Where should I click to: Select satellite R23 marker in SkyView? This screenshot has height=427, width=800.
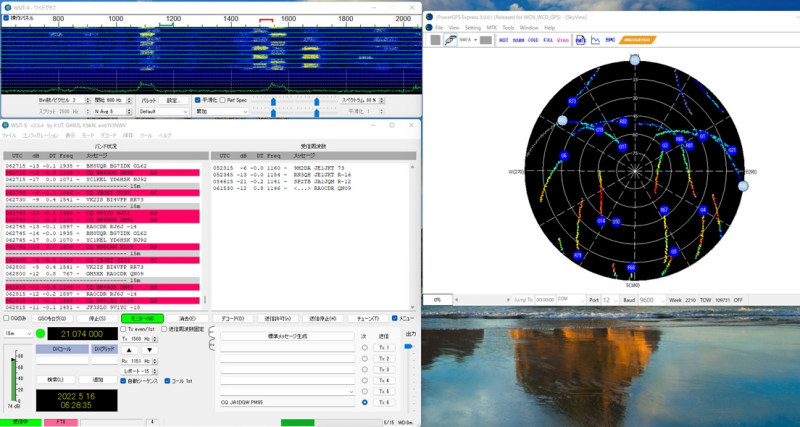[572, 102]
